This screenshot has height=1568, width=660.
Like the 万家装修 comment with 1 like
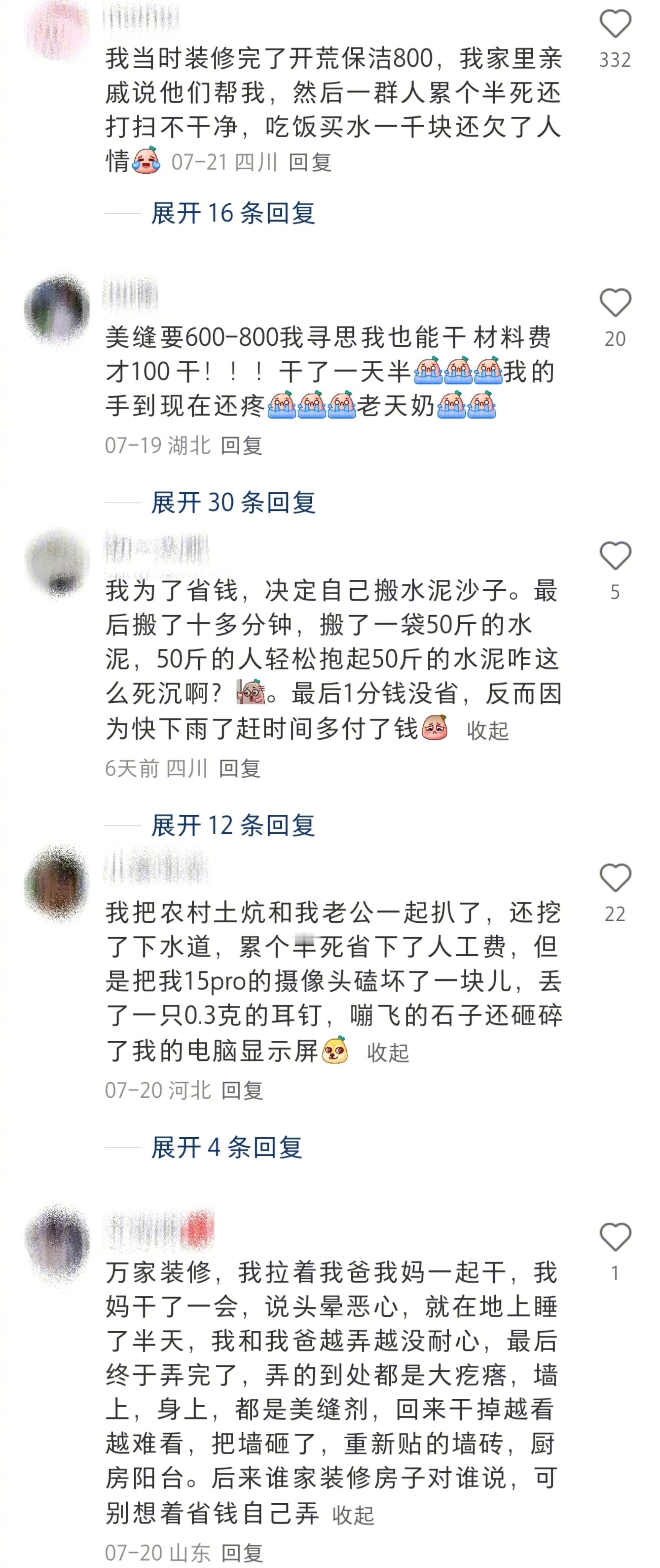click(615, 1237)
